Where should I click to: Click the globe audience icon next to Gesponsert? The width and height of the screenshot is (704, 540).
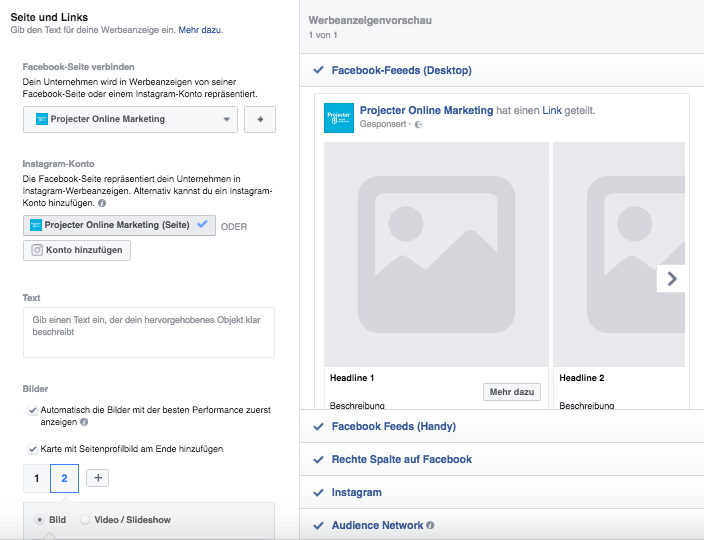pyautogui.click(x=418, y=125)
